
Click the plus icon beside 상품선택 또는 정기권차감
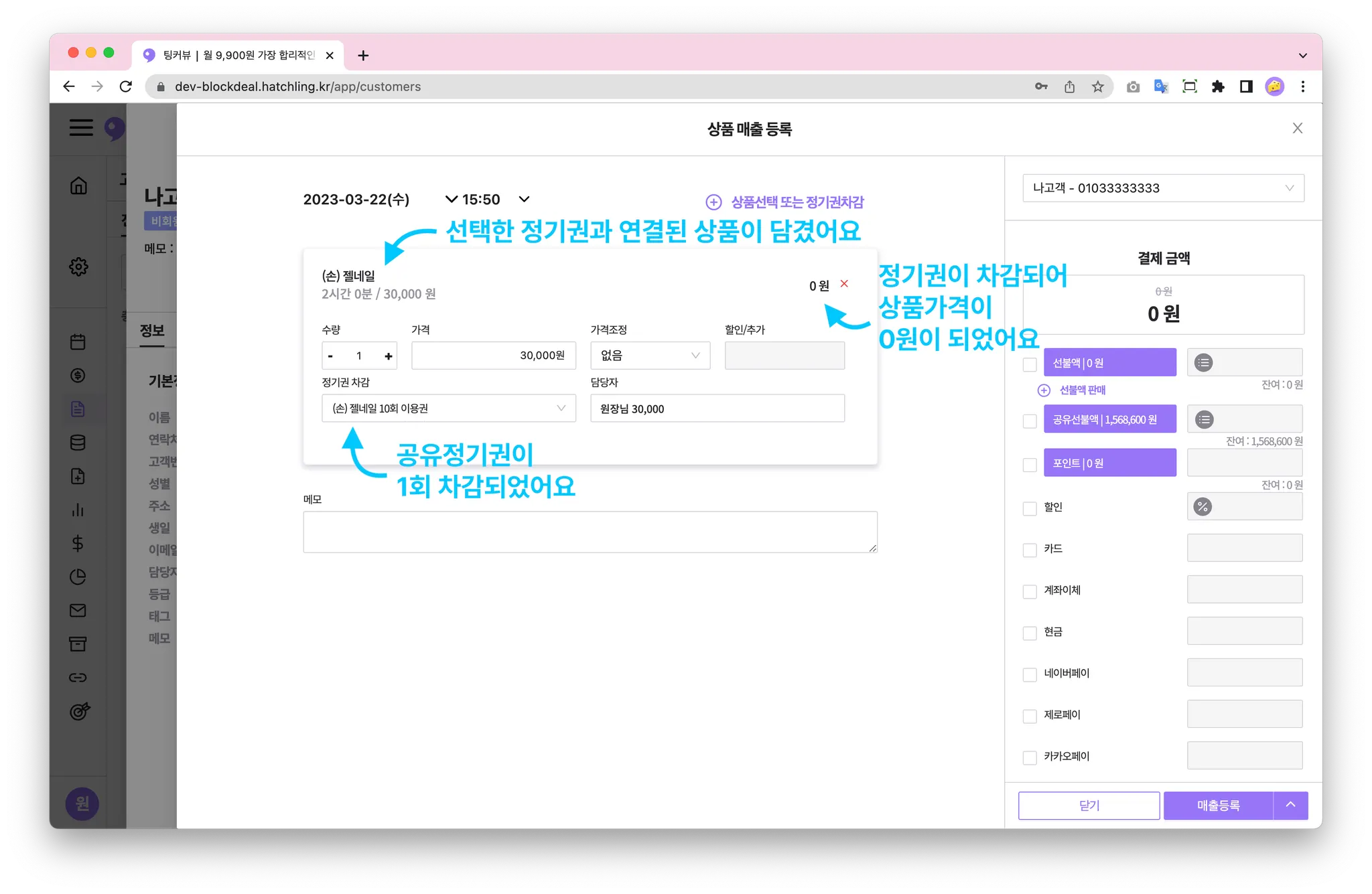click(713, 202)
